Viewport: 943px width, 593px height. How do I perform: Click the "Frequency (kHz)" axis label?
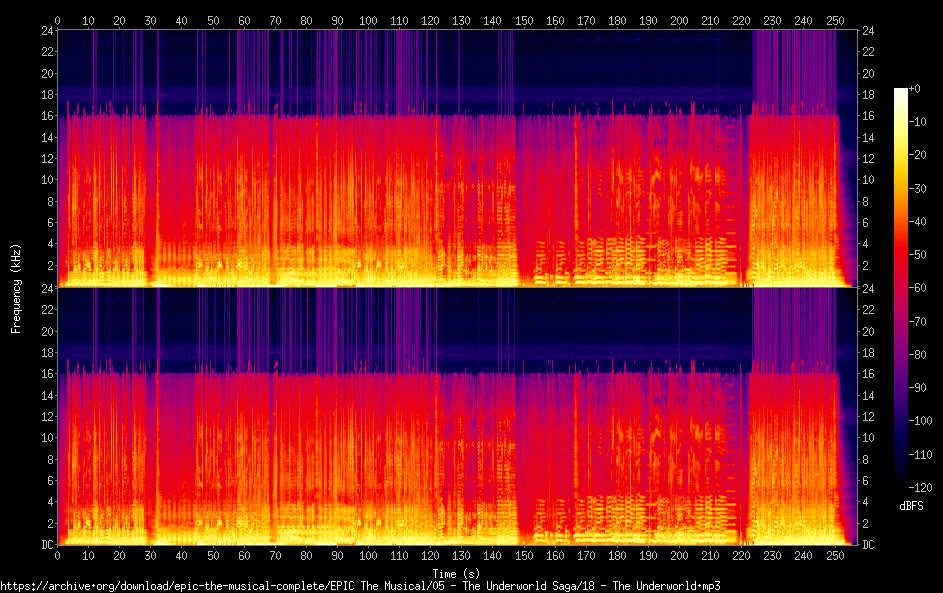(16, 288)
